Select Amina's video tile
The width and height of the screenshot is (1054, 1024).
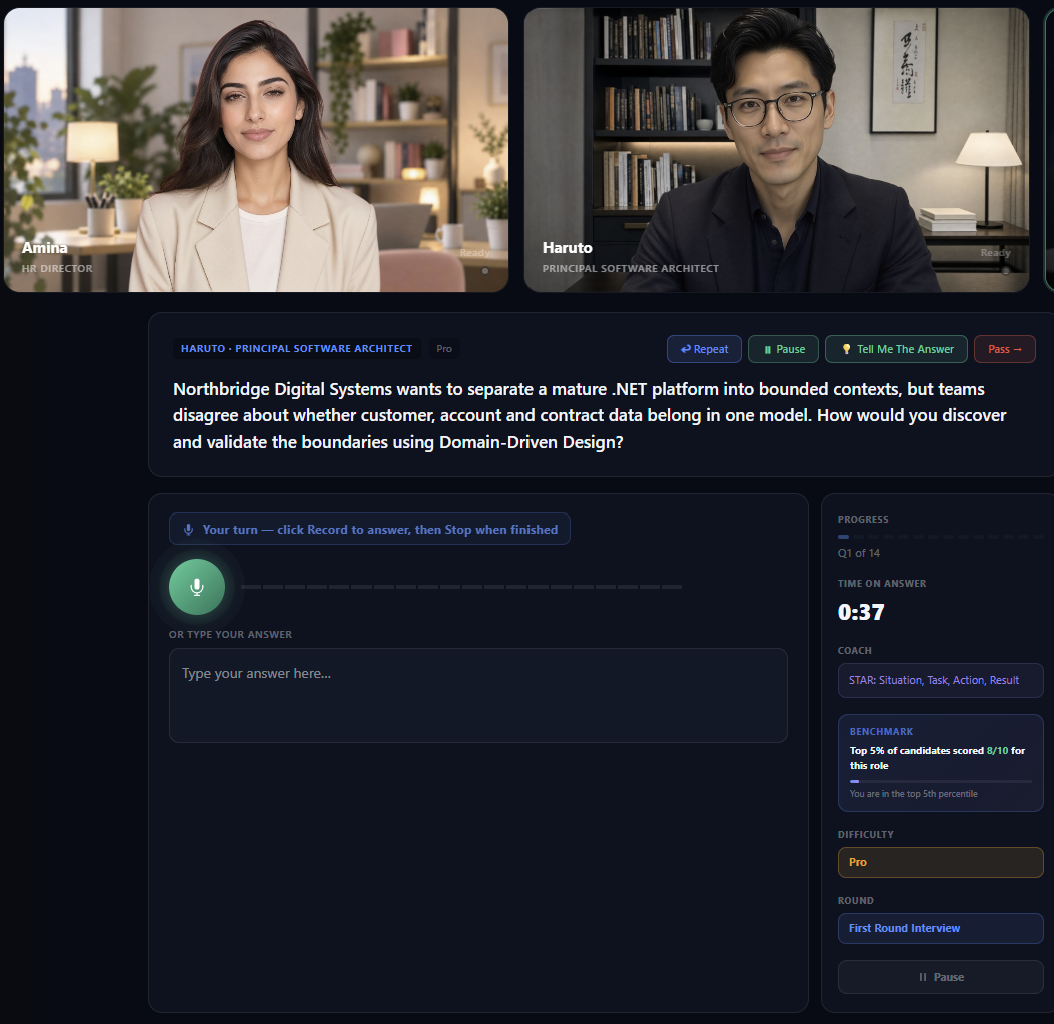click(x=255, y=150)
